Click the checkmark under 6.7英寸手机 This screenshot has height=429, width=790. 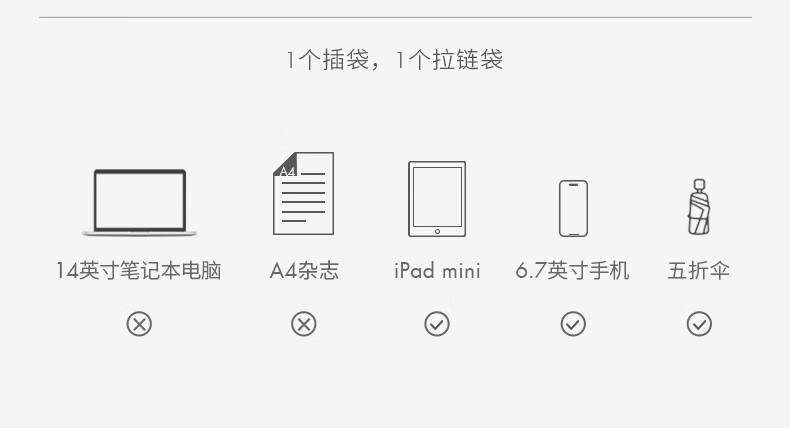click(x=573, y=324)
